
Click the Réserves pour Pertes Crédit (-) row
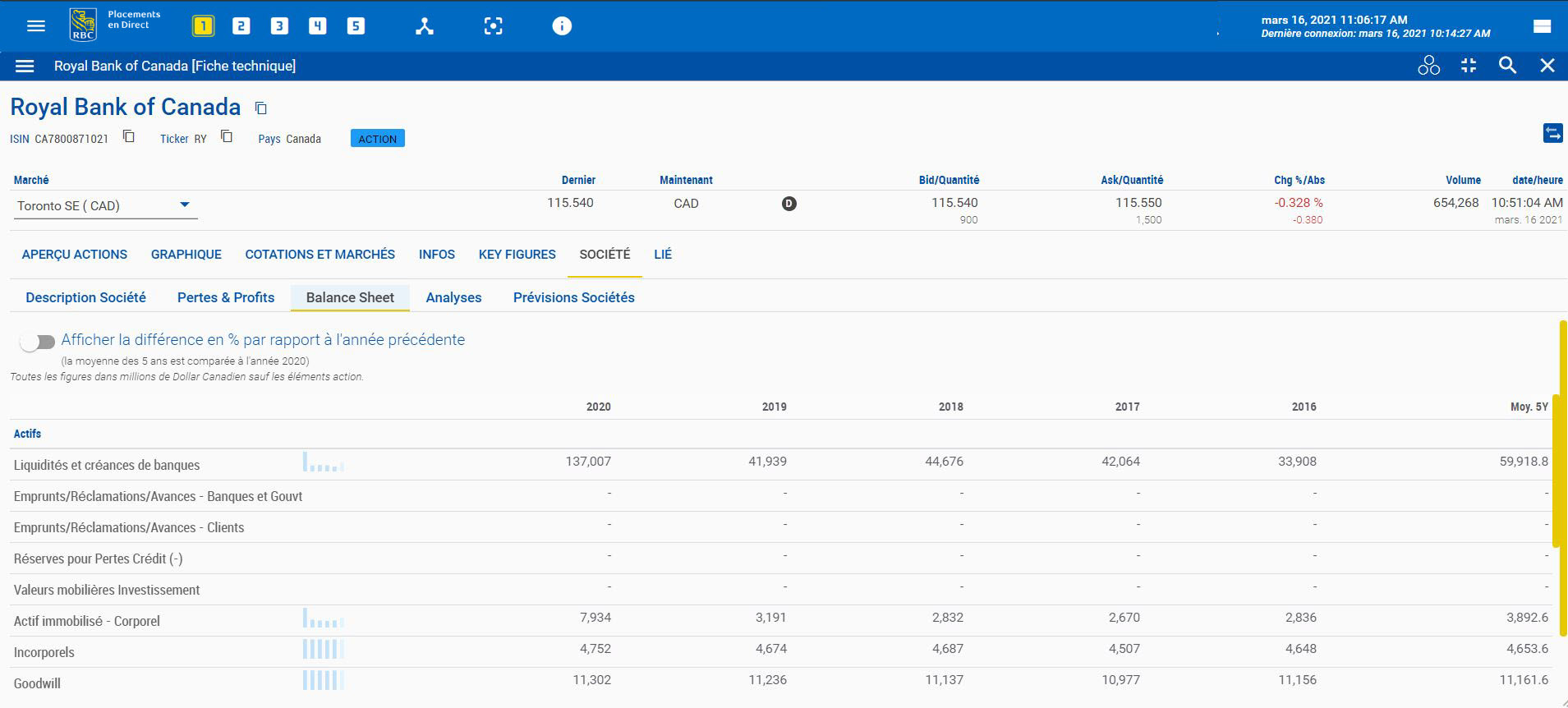point(780,559)
